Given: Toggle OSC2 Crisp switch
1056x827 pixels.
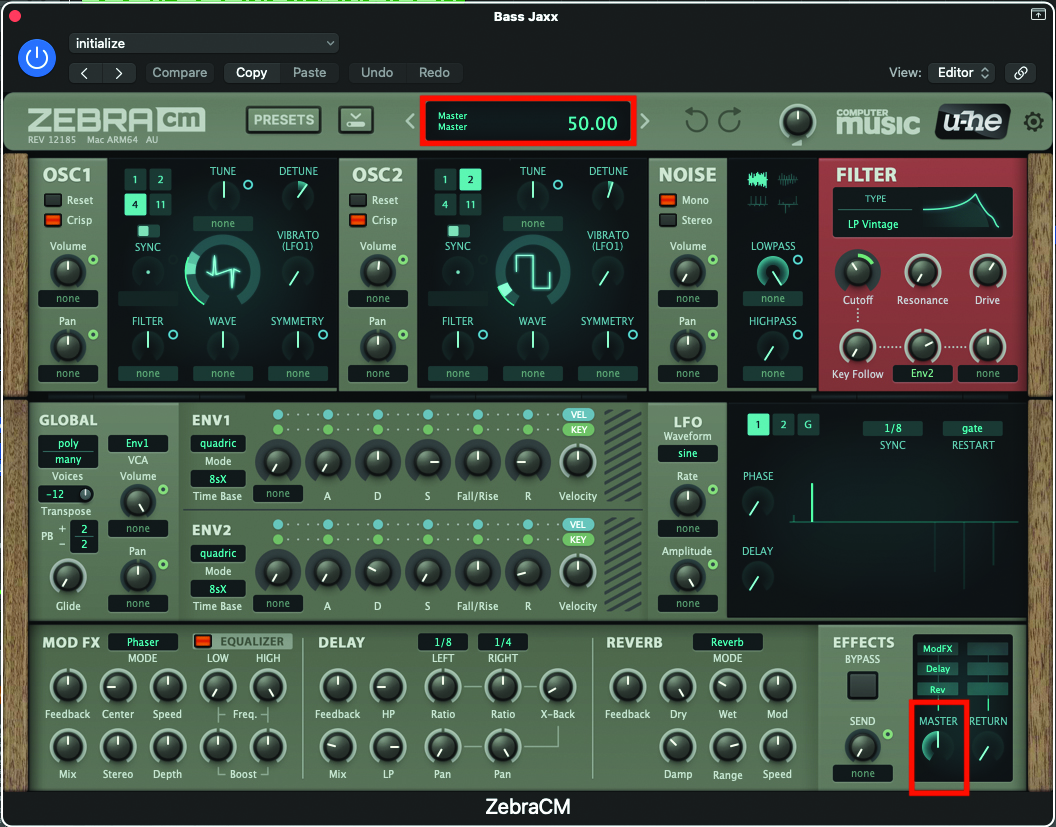Looking at the screenshot, I should [x=358, y=220].
